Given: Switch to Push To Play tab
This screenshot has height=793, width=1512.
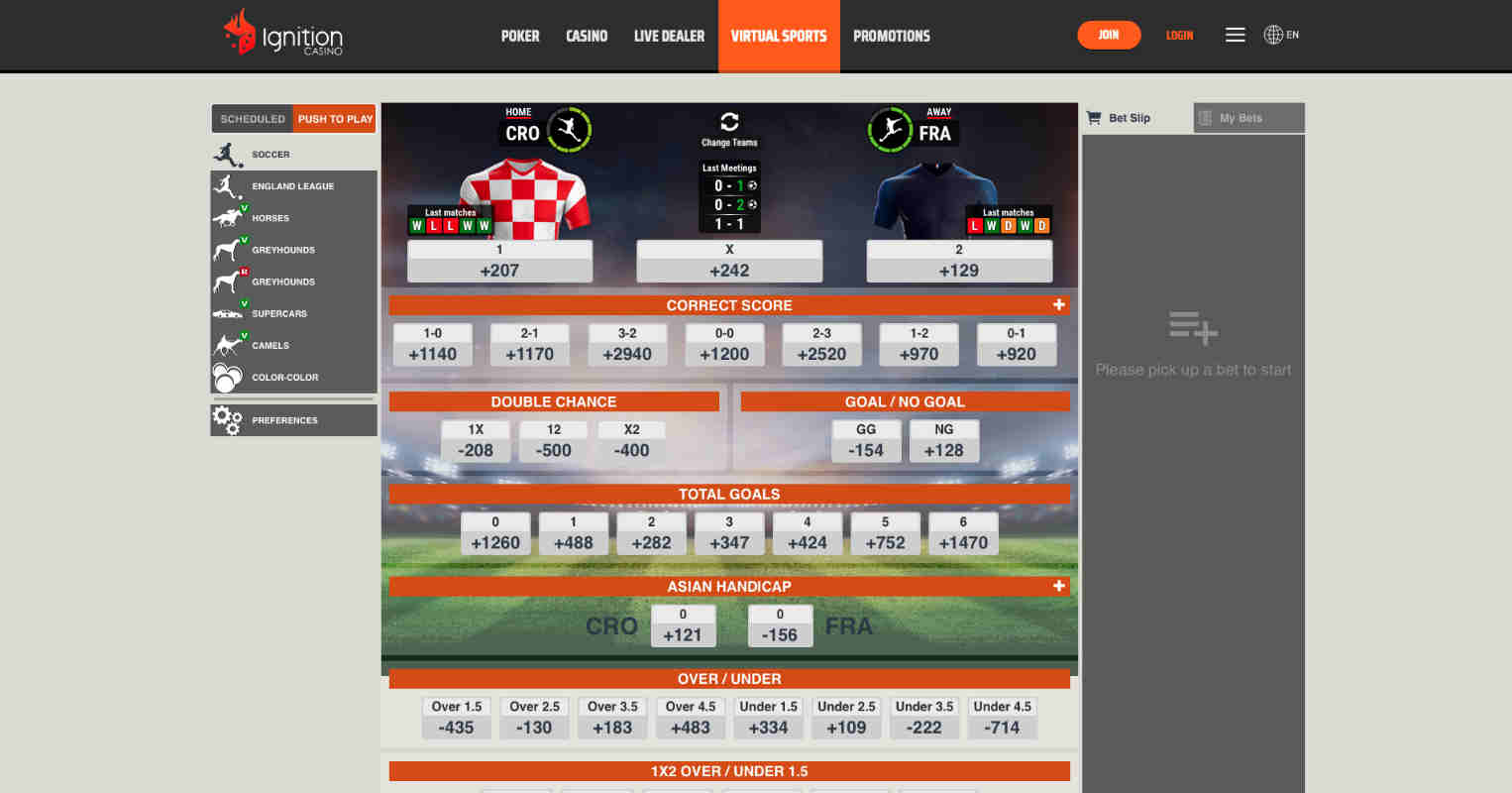Looking at the screenshot, I should 335,119.
